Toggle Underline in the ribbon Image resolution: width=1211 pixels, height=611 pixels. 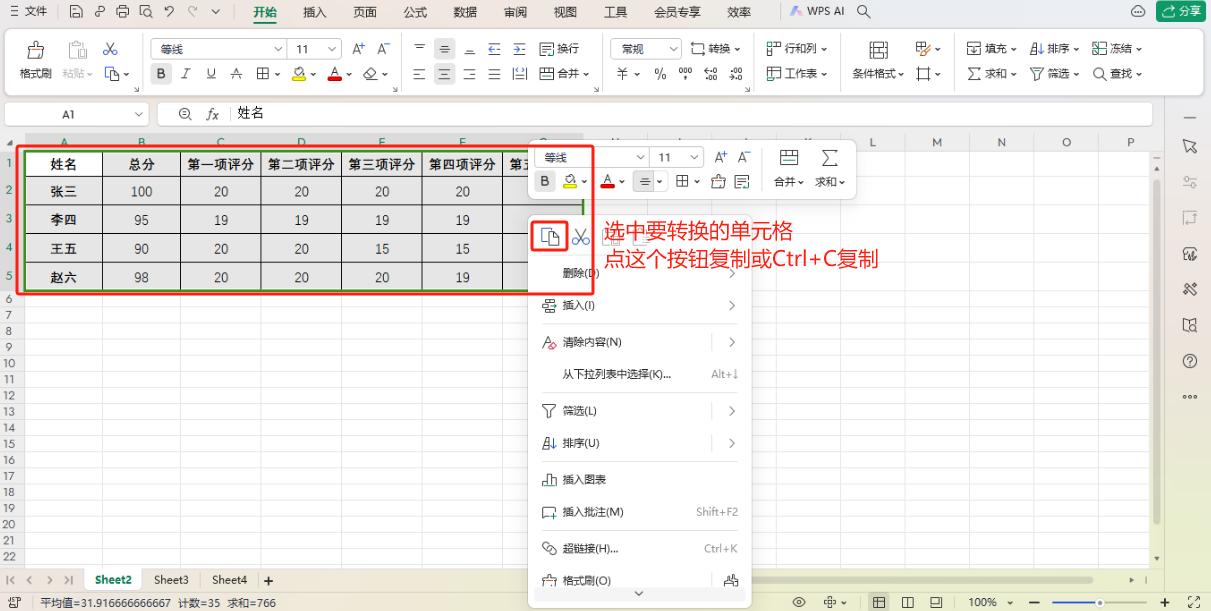point(211,73)
